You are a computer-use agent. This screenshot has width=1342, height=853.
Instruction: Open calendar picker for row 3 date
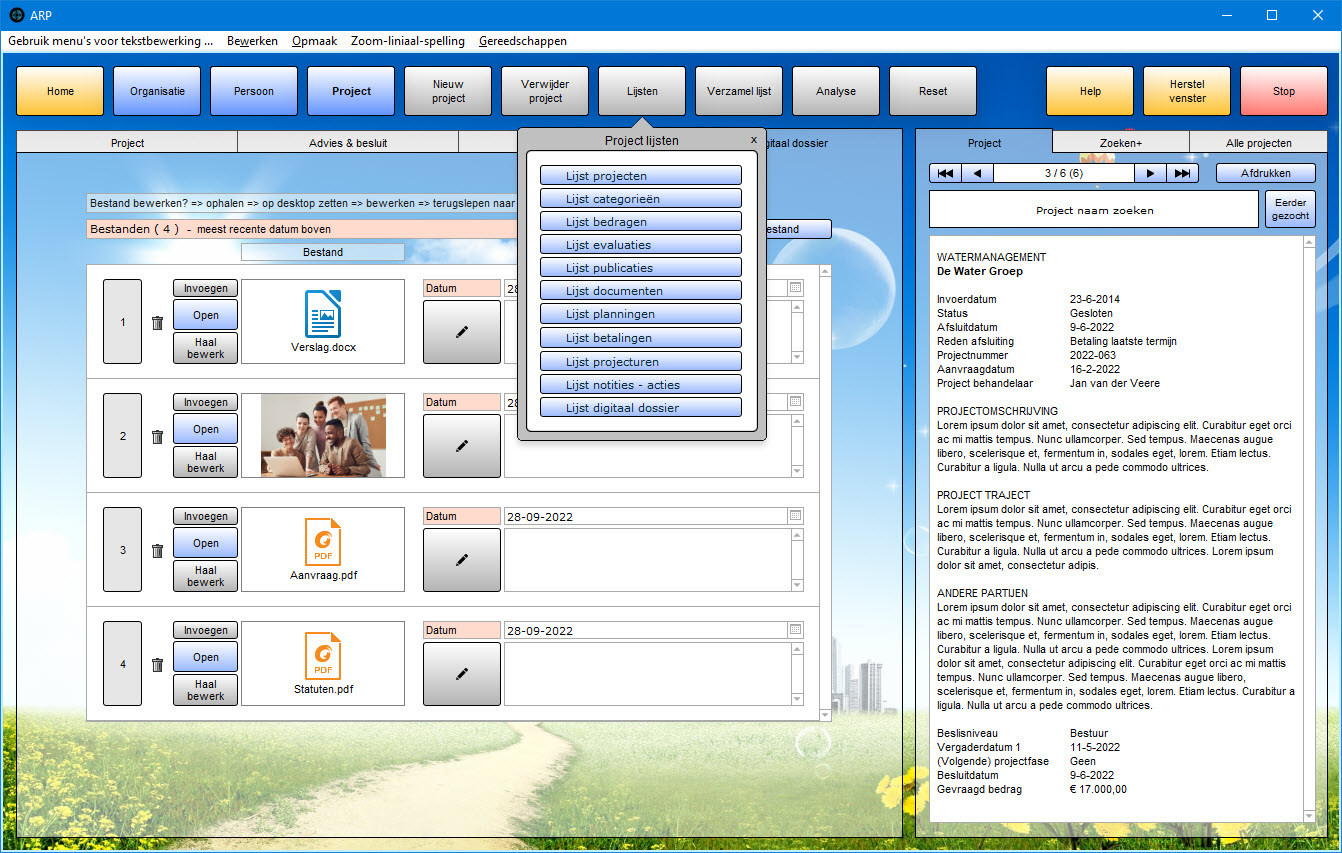coord(795,516)
